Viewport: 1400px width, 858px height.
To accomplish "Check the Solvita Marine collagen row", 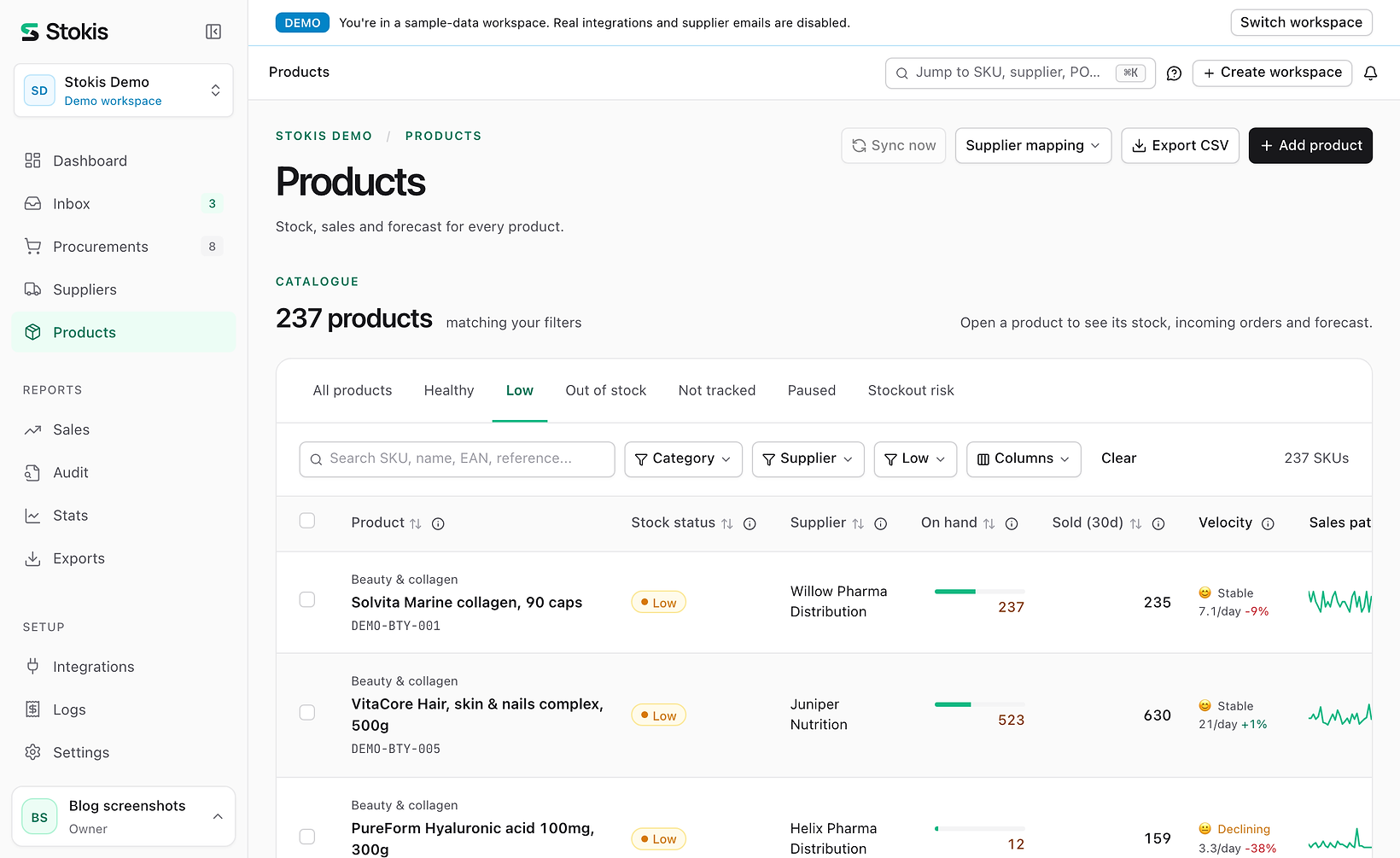I will point(307,600).
